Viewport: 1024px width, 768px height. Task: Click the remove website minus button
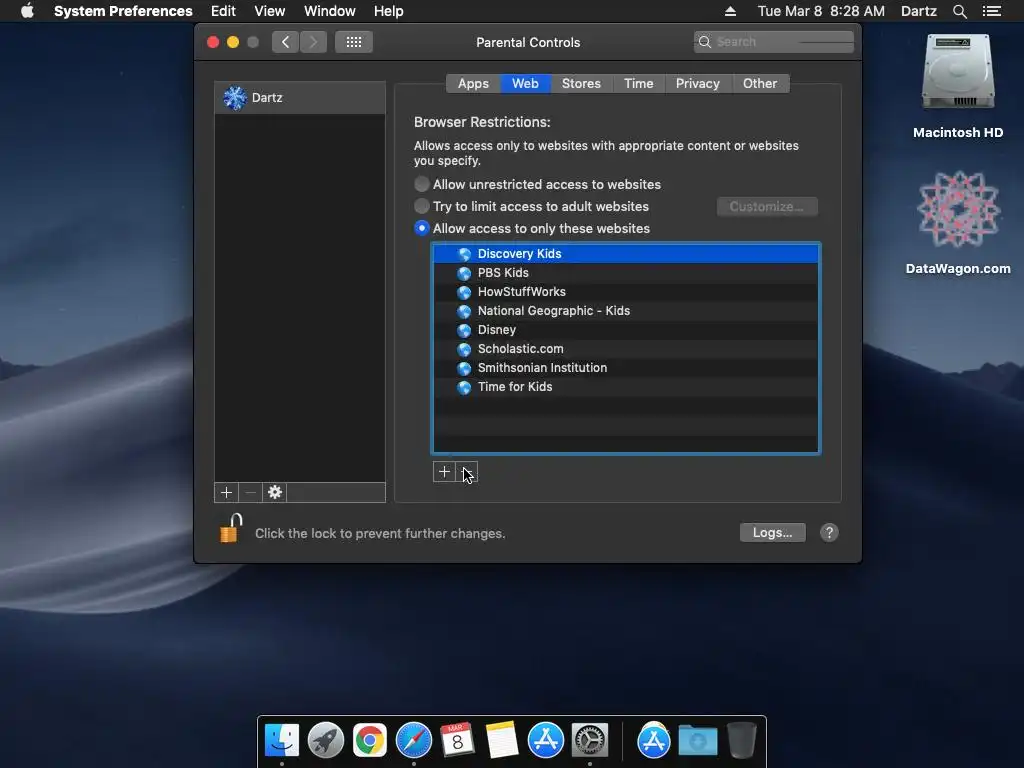(x=467, y=472)
